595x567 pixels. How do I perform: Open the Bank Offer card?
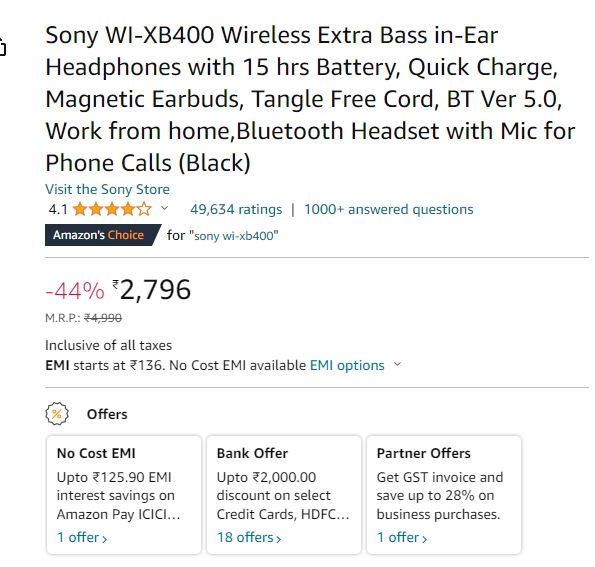284,495
